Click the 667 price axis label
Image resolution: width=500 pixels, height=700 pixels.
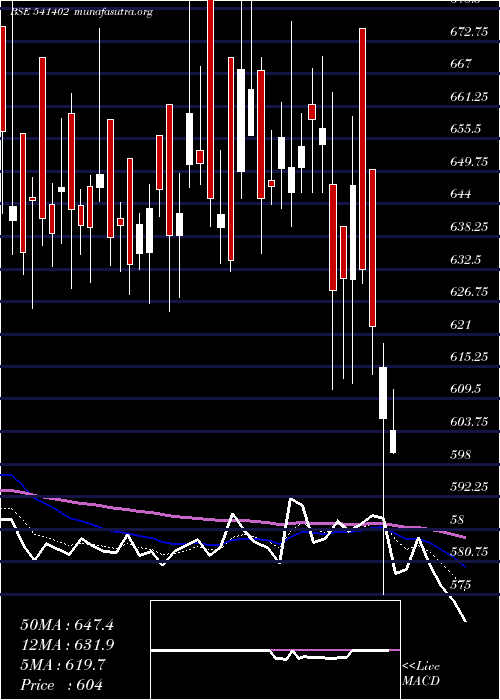tap(461, 64)
